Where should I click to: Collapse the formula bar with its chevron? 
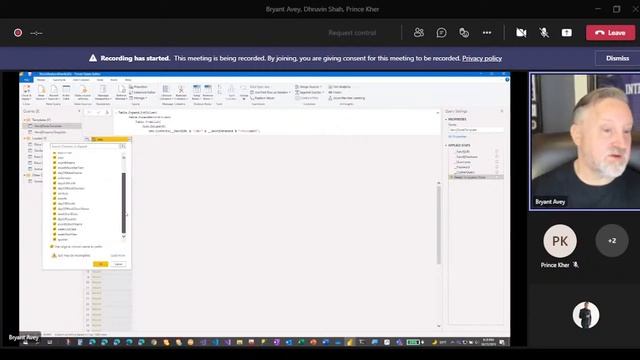tap(438, 112)
